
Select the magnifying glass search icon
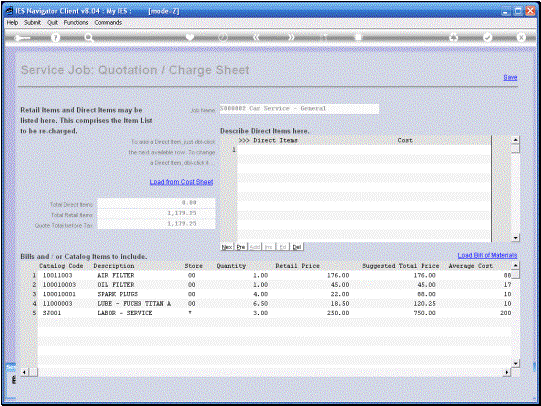click(89, 38)
